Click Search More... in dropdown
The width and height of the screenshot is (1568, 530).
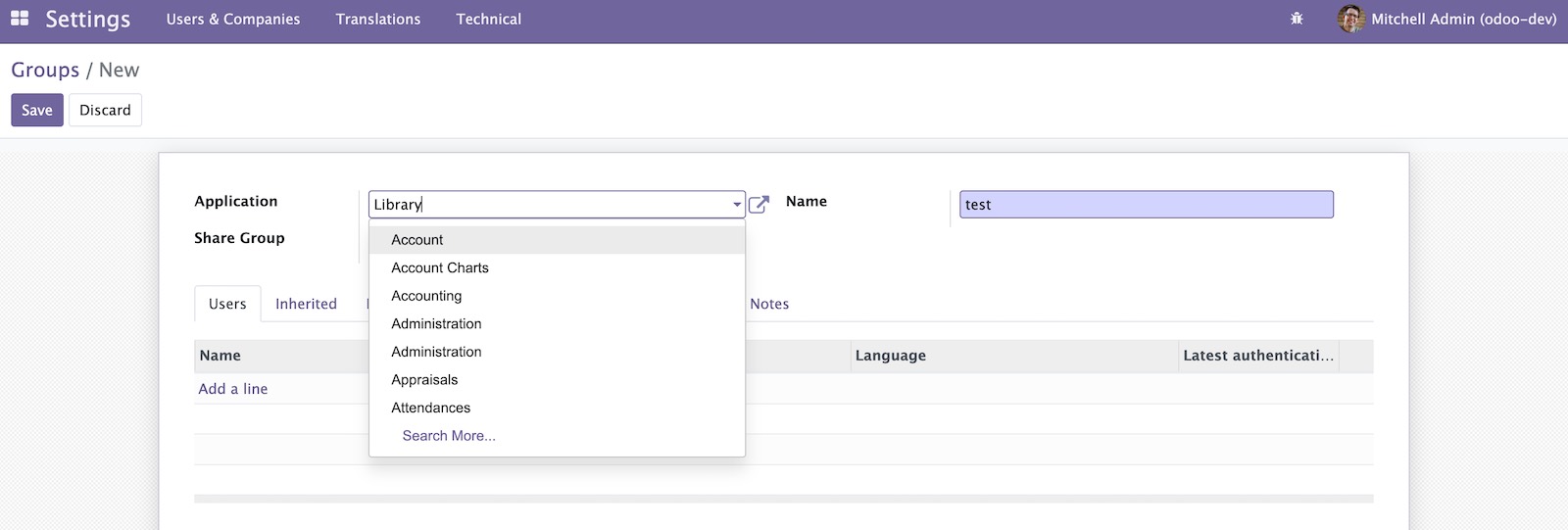pos(449,436)
